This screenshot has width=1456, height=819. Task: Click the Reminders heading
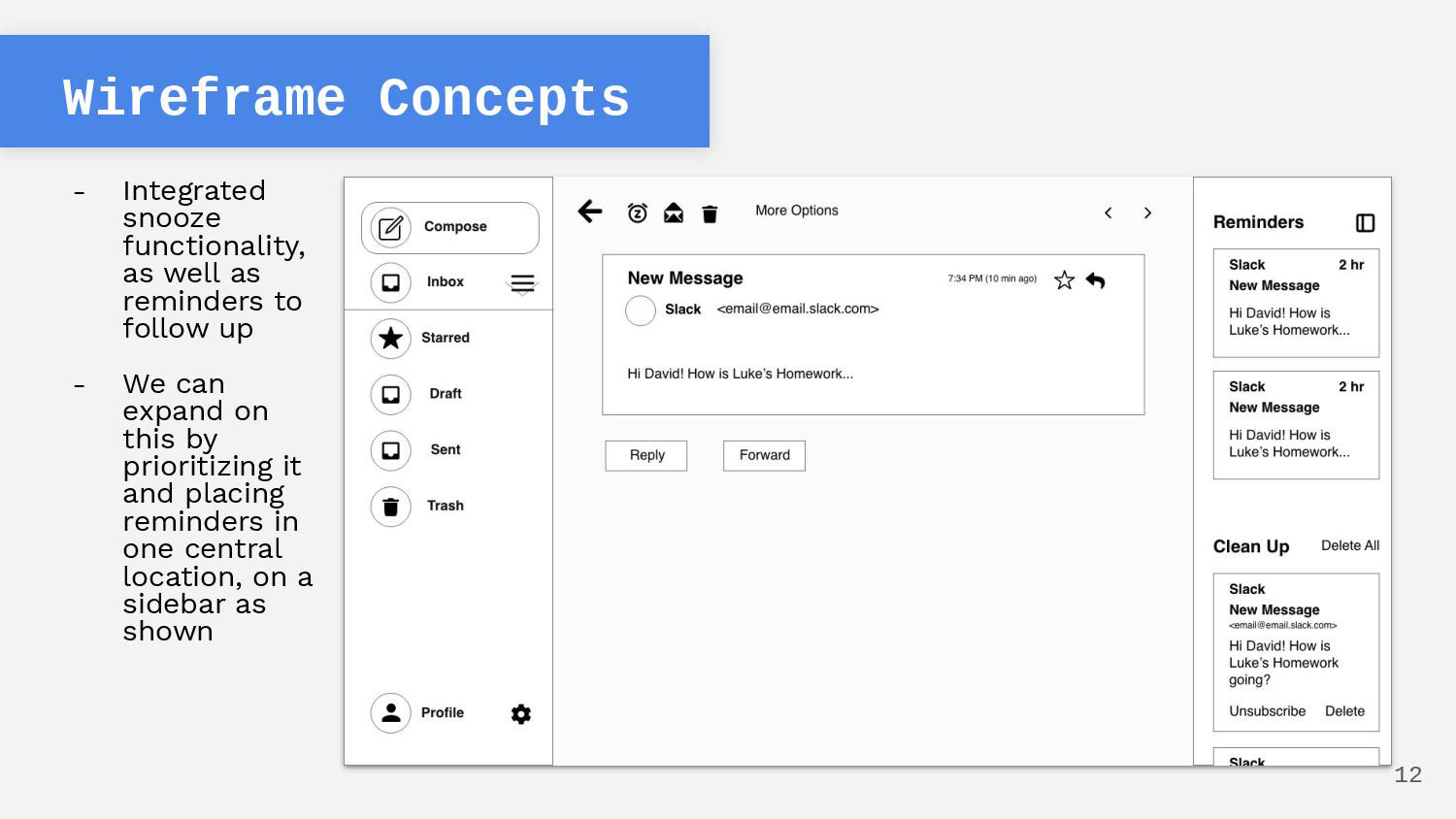(1259, 222)
